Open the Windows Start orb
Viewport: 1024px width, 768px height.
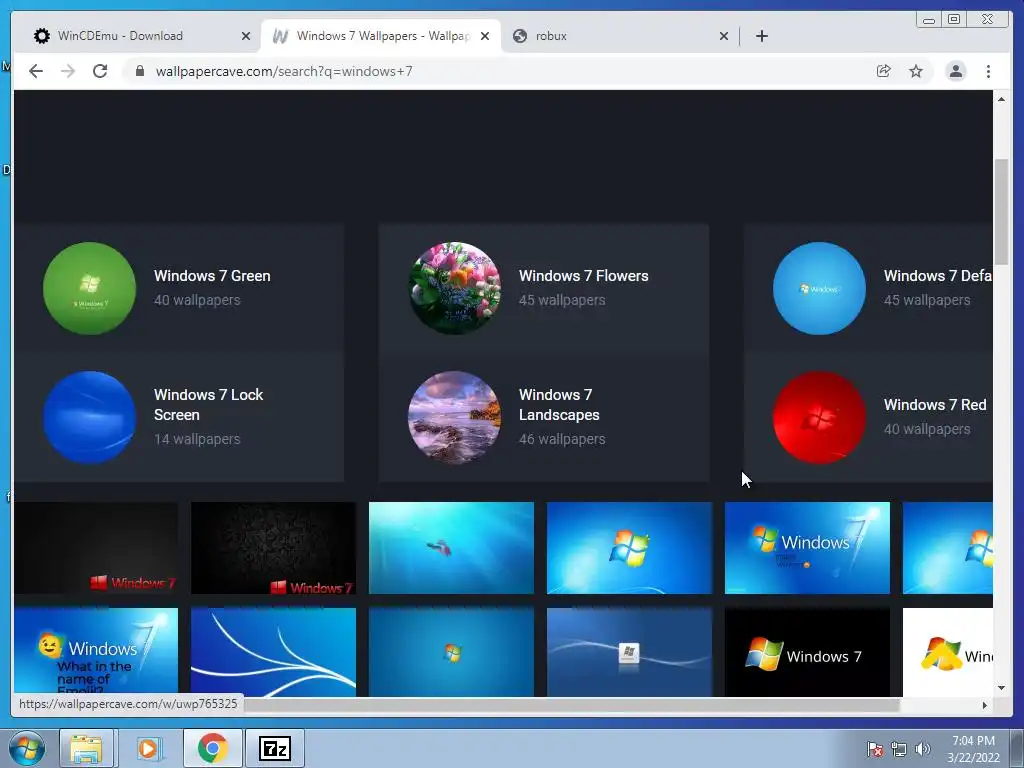27,748
